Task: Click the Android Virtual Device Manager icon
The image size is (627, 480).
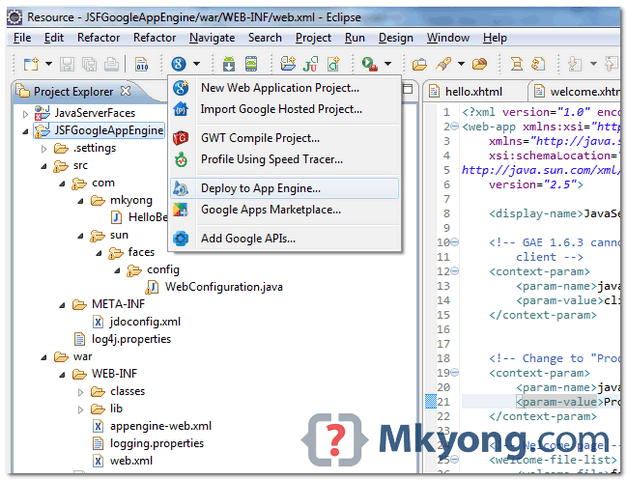Action: [251, 64]
